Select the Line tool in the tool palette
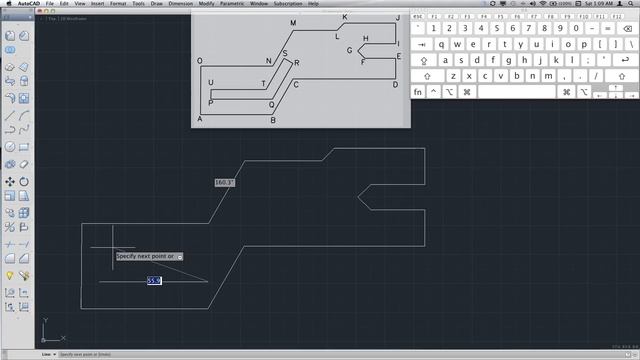This screenshot has width=640, height=360. 10,116
